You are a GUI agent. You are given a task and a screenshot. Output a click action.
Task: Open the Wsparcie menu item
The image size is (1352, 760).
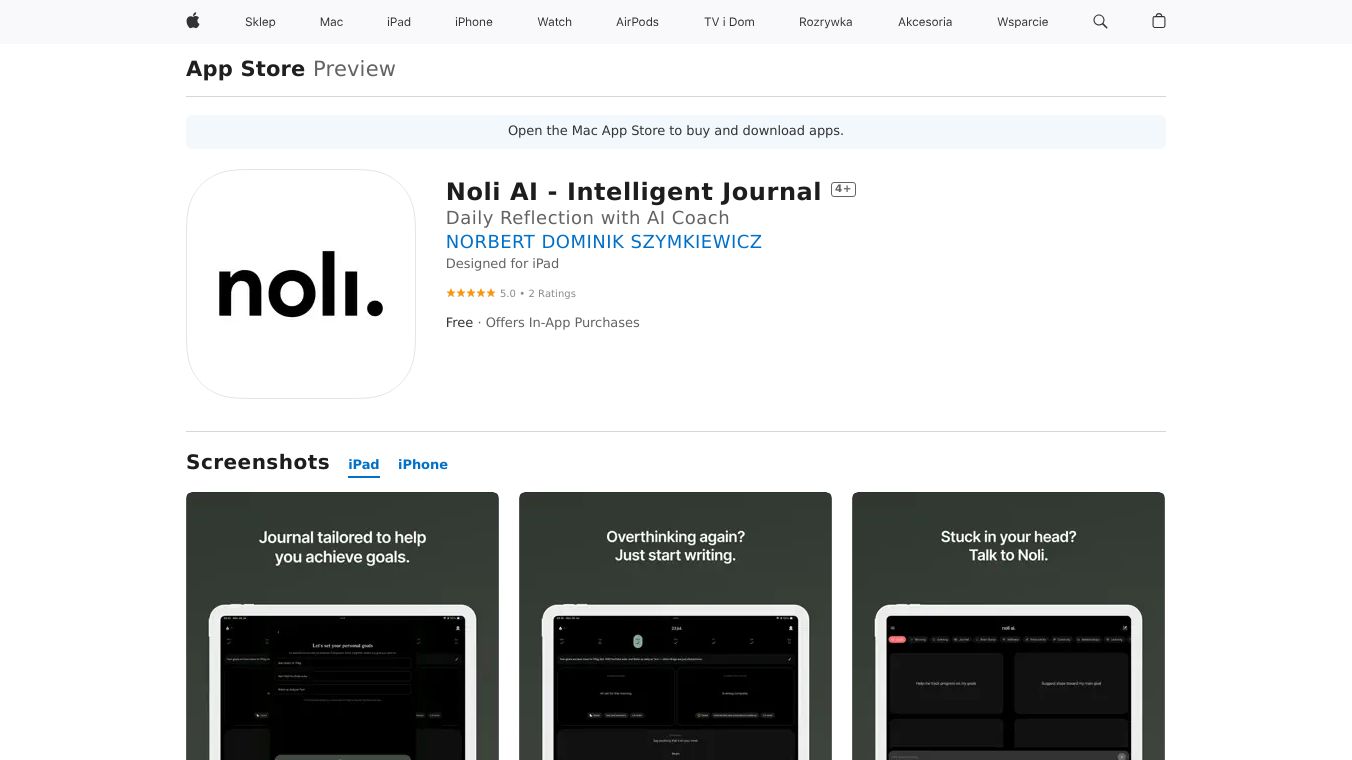tap(1022, 22)
